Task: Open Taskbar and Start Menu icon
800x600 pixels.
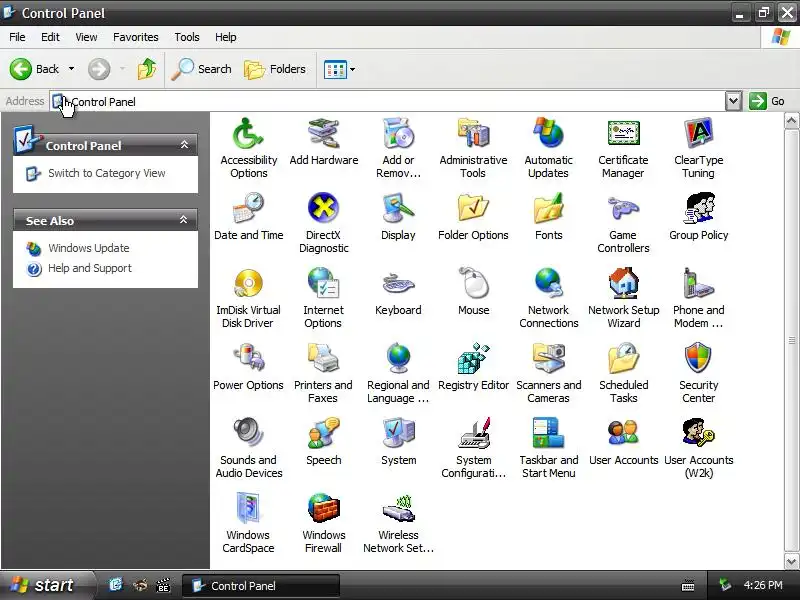Action: click(548, 433)
